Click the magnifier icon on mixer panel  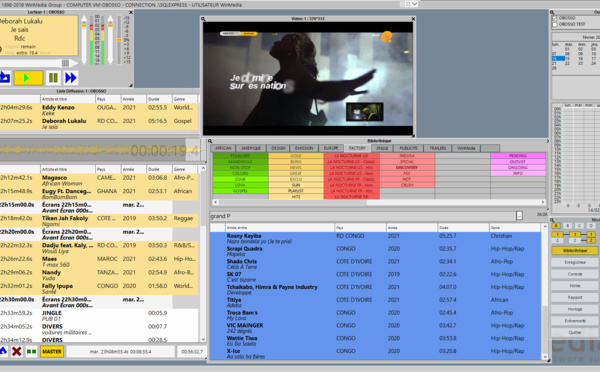[x=553, y=220]
